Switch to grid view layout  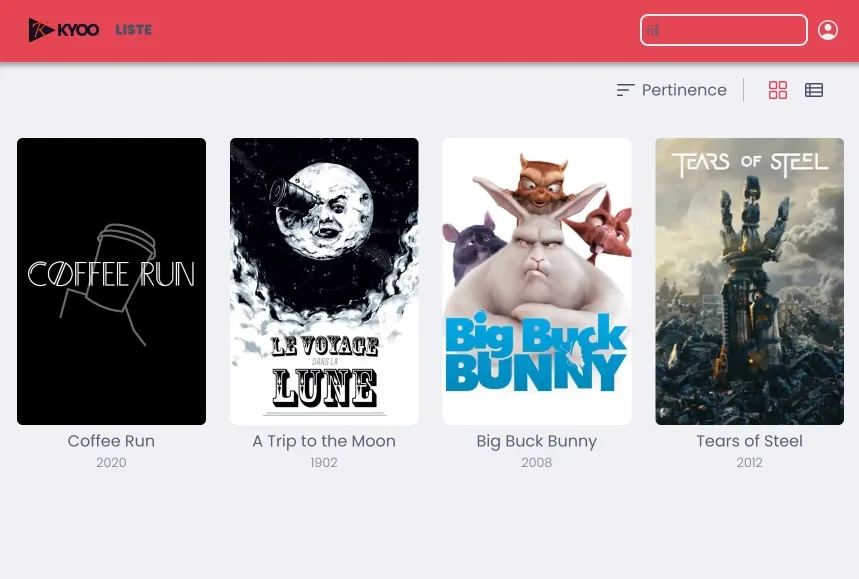[778, 90]
